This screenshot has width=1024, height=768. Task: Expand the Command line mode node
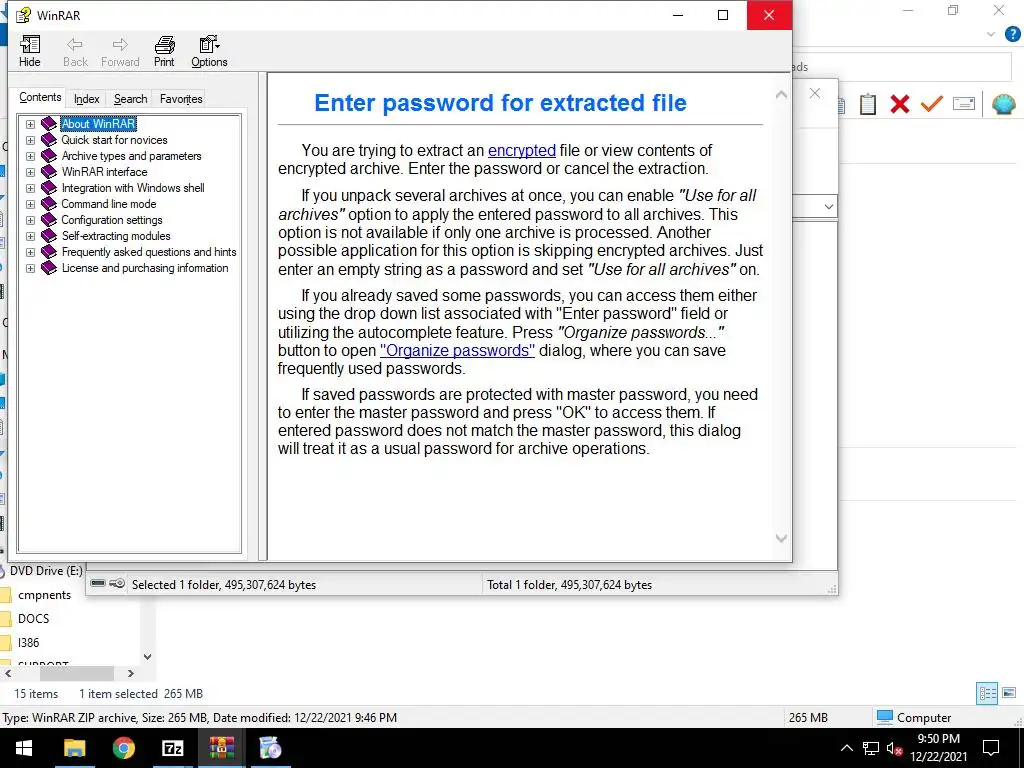[30, 204]
